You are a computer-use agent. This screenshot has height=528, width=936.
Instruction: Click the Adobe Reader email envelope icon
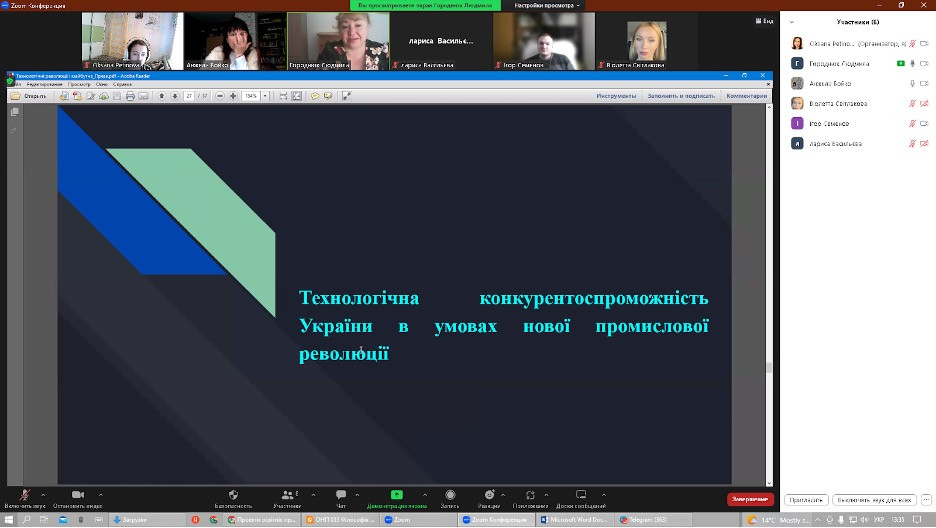[143, 95]
